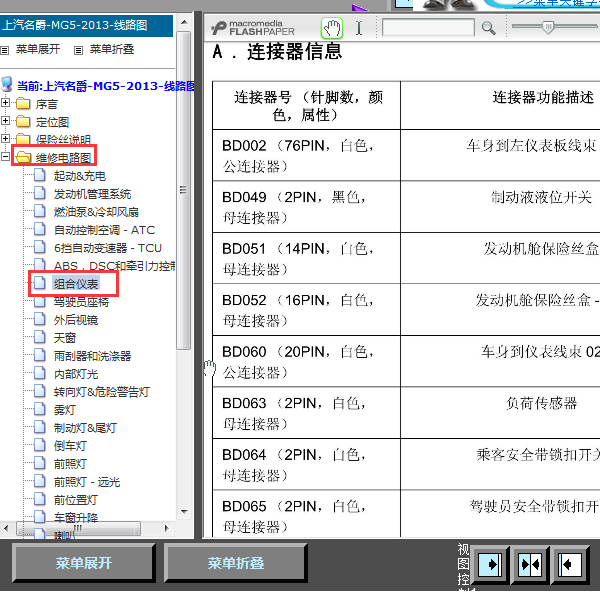This screenshot has height=592, width=600.
Task: Open the 前照灯 - 远光 document
Action: (87, 482)
